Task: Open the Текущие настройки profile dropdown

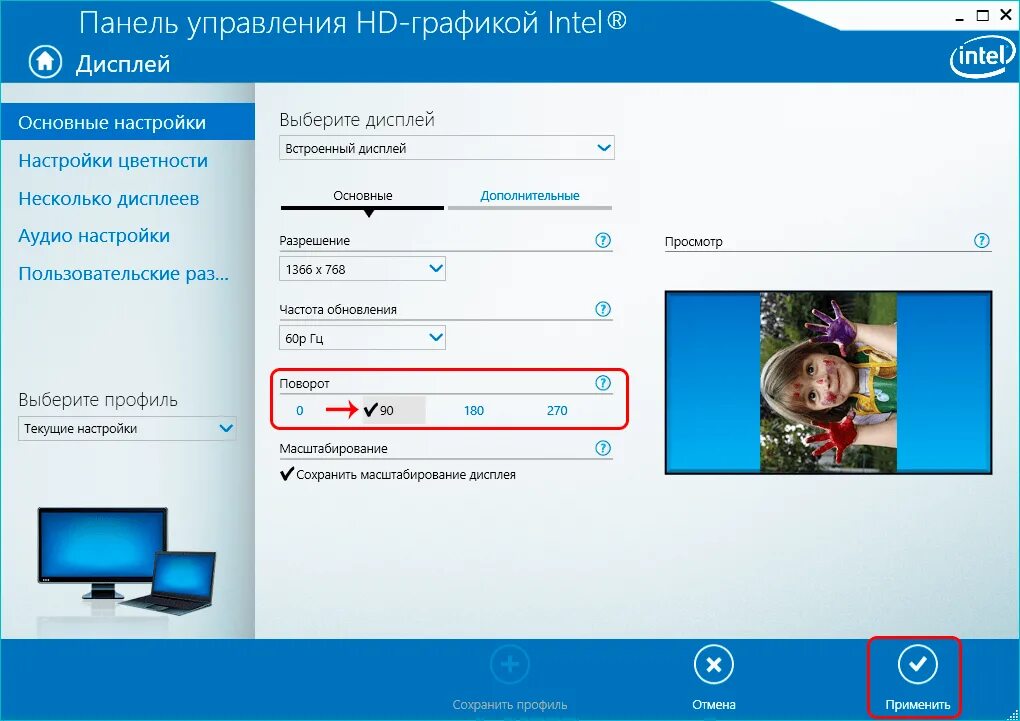Action: click(127, 428)
